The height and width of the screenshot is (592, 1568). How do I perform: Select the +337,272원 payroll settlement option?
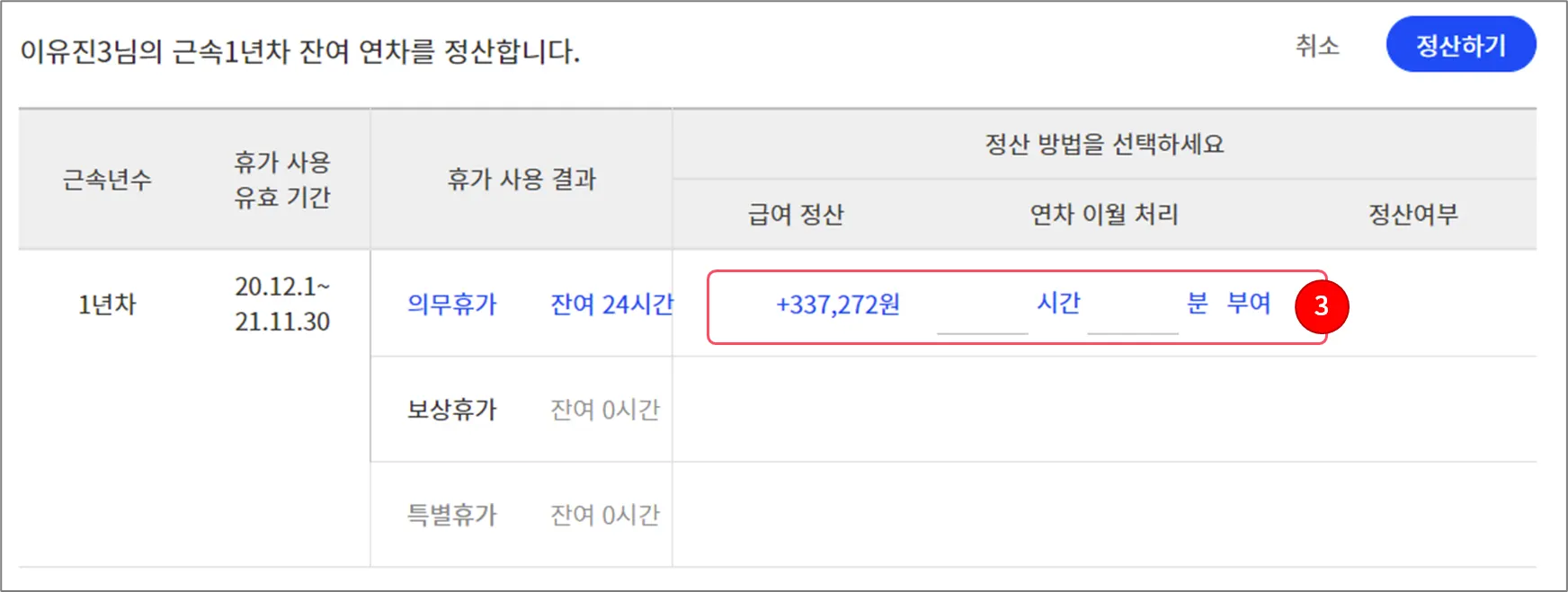[x=838, y=305]
